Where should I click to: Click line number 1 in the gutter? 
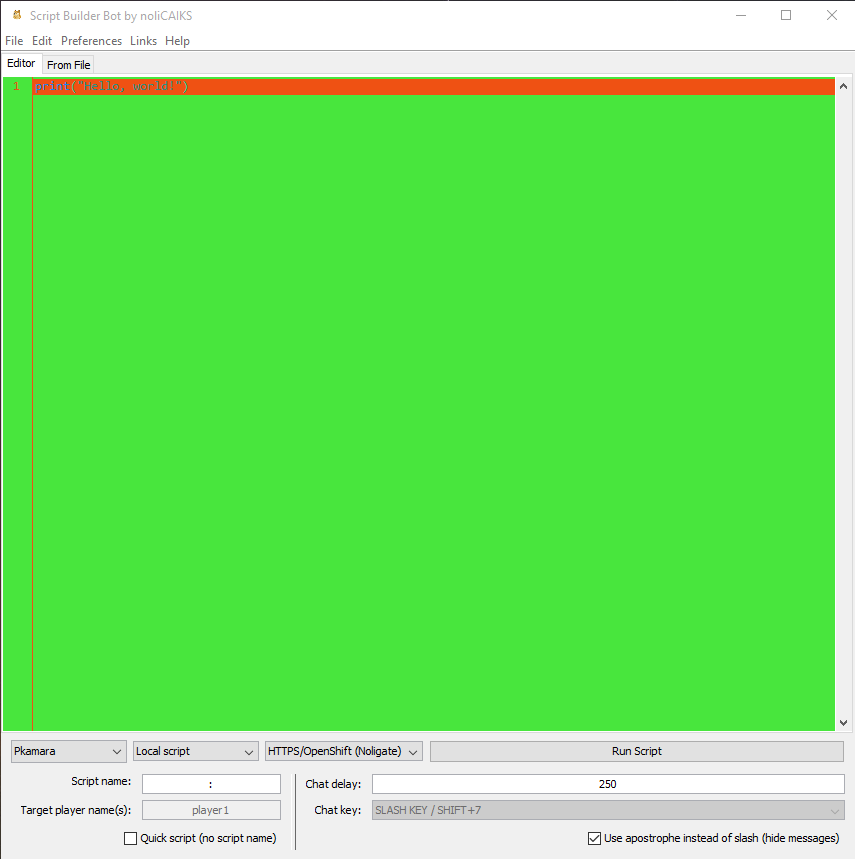click(x=16, y=87)
